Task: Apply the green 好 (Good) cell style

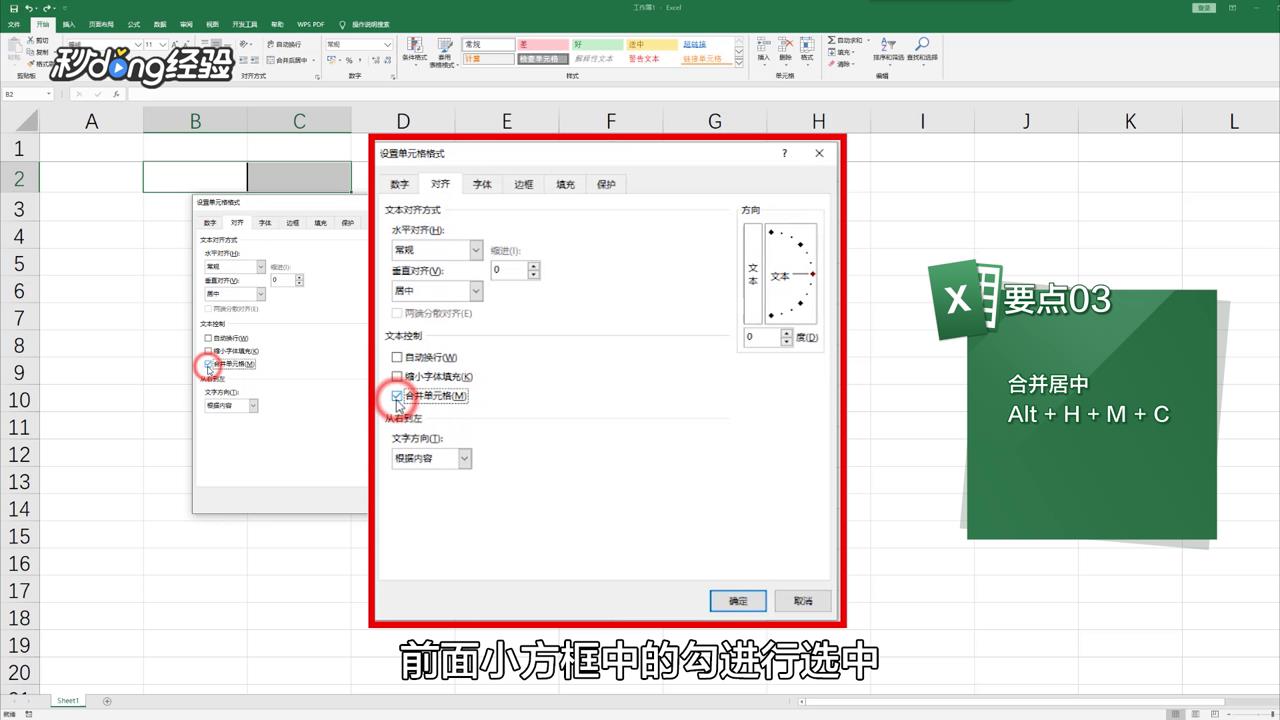Action: tap(598, 45)
